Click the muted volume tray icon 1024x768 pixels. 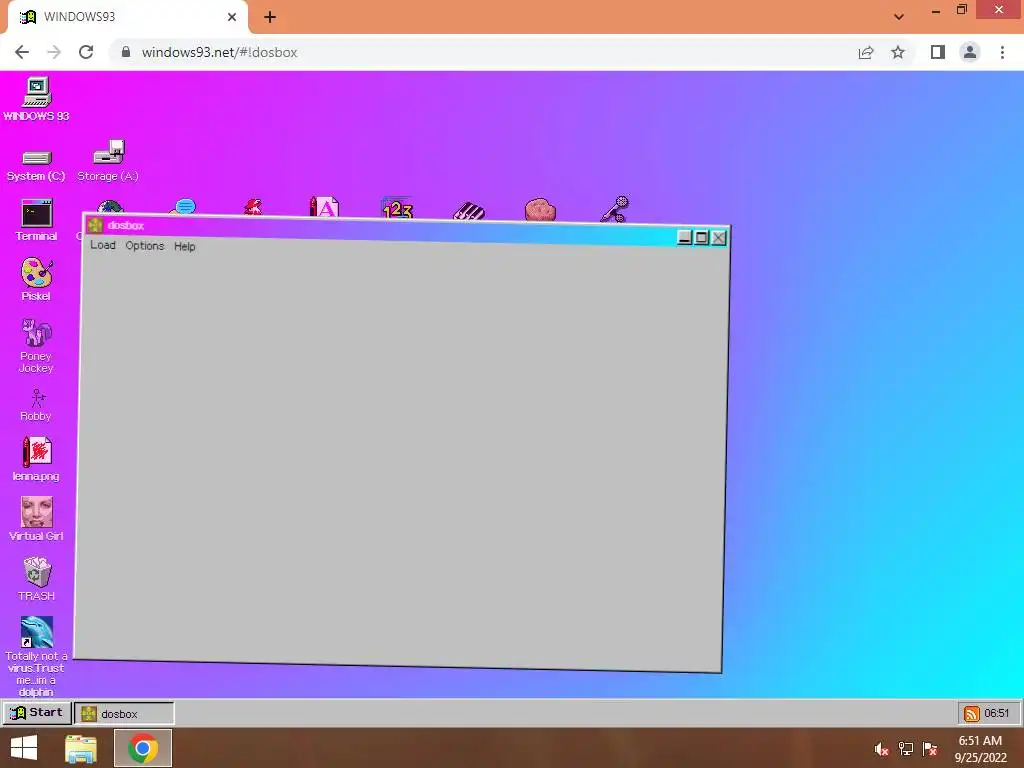pyautogui.click(x=882, y=749)
